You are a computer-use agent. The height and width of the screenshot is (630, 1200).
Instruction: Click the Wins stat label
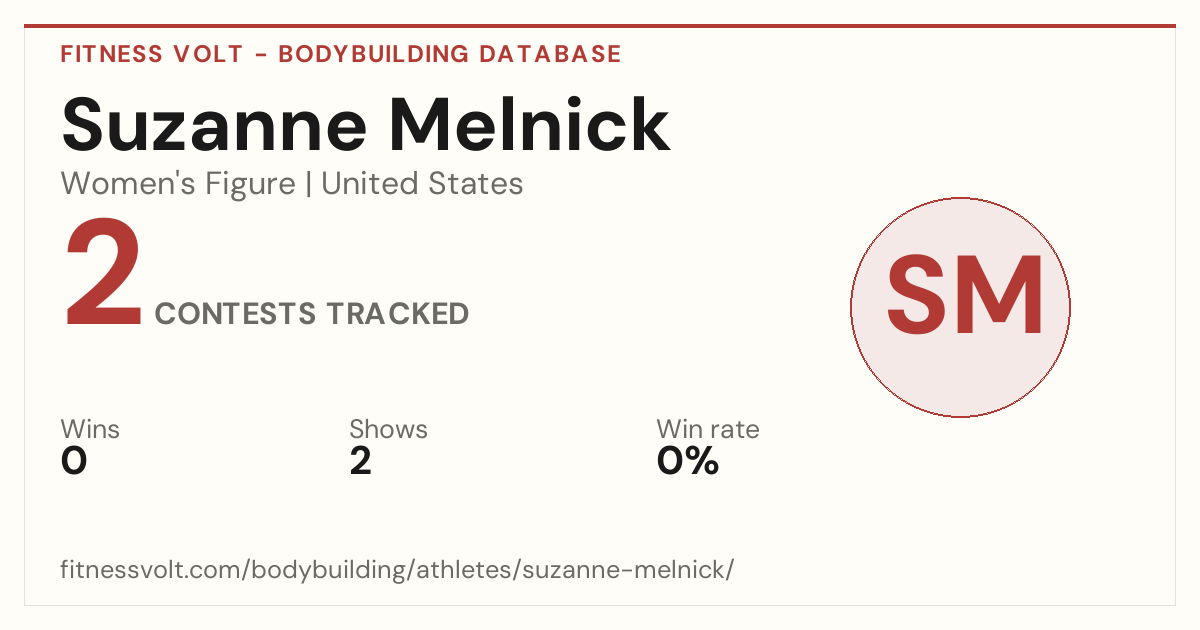click(x=90, y=429)
